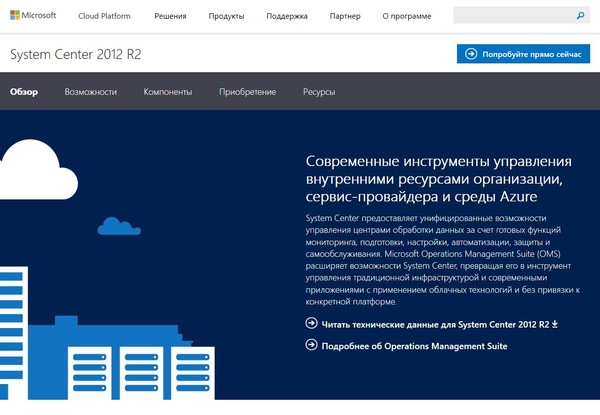The image size is (600, 415).
Task: Select the Партнер menu item
Action: (345, 17)
